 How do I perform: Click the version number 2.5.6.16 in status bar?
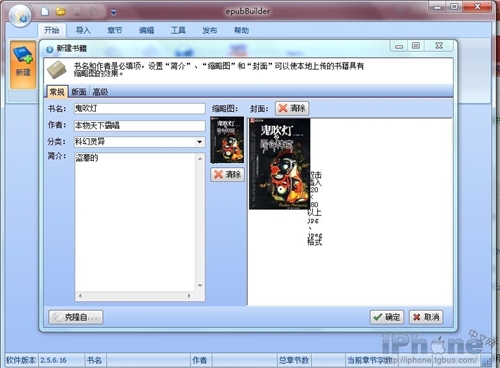[53, 360]
